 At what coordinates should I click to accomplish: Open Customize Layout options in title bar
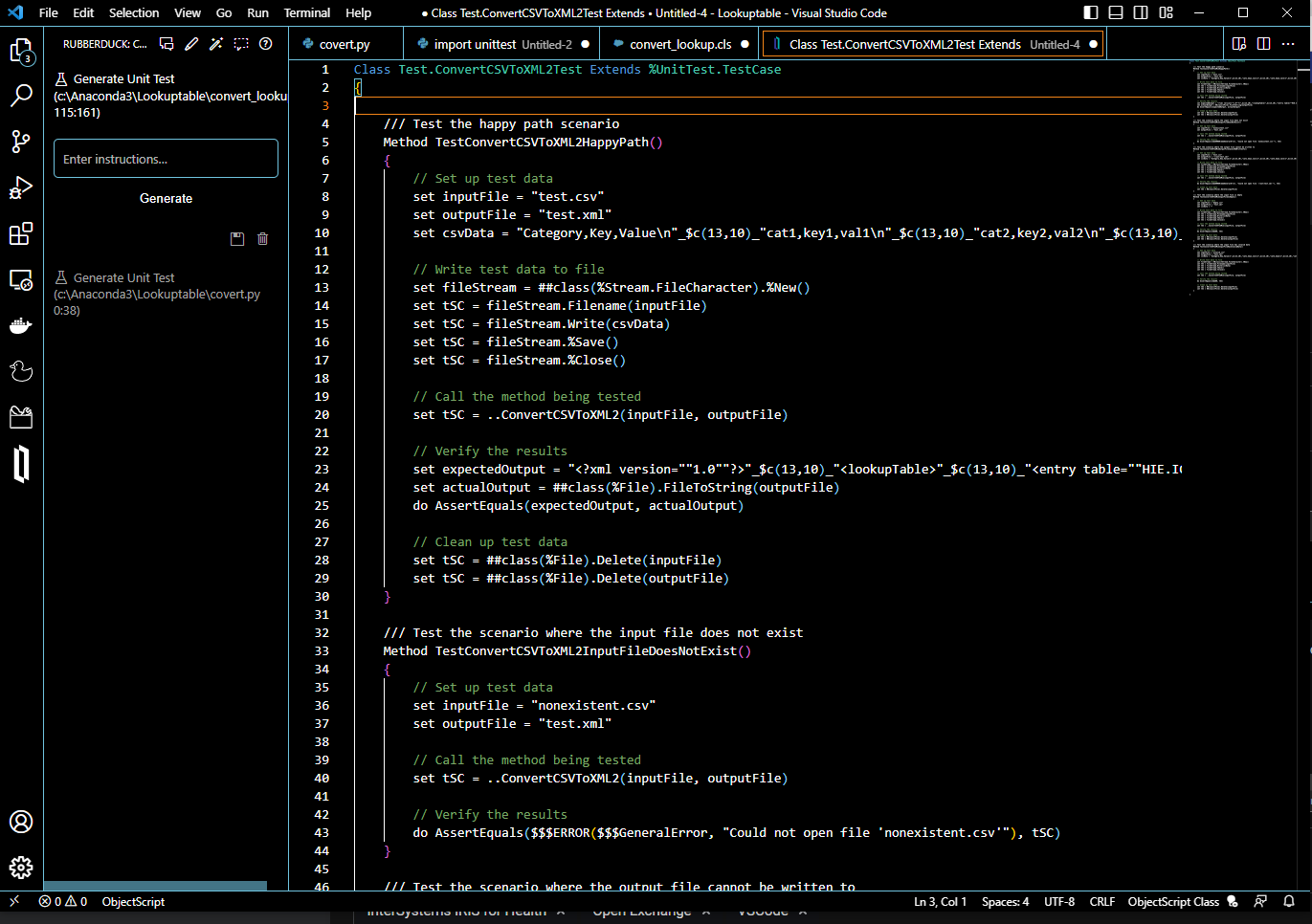(1166, 12)
